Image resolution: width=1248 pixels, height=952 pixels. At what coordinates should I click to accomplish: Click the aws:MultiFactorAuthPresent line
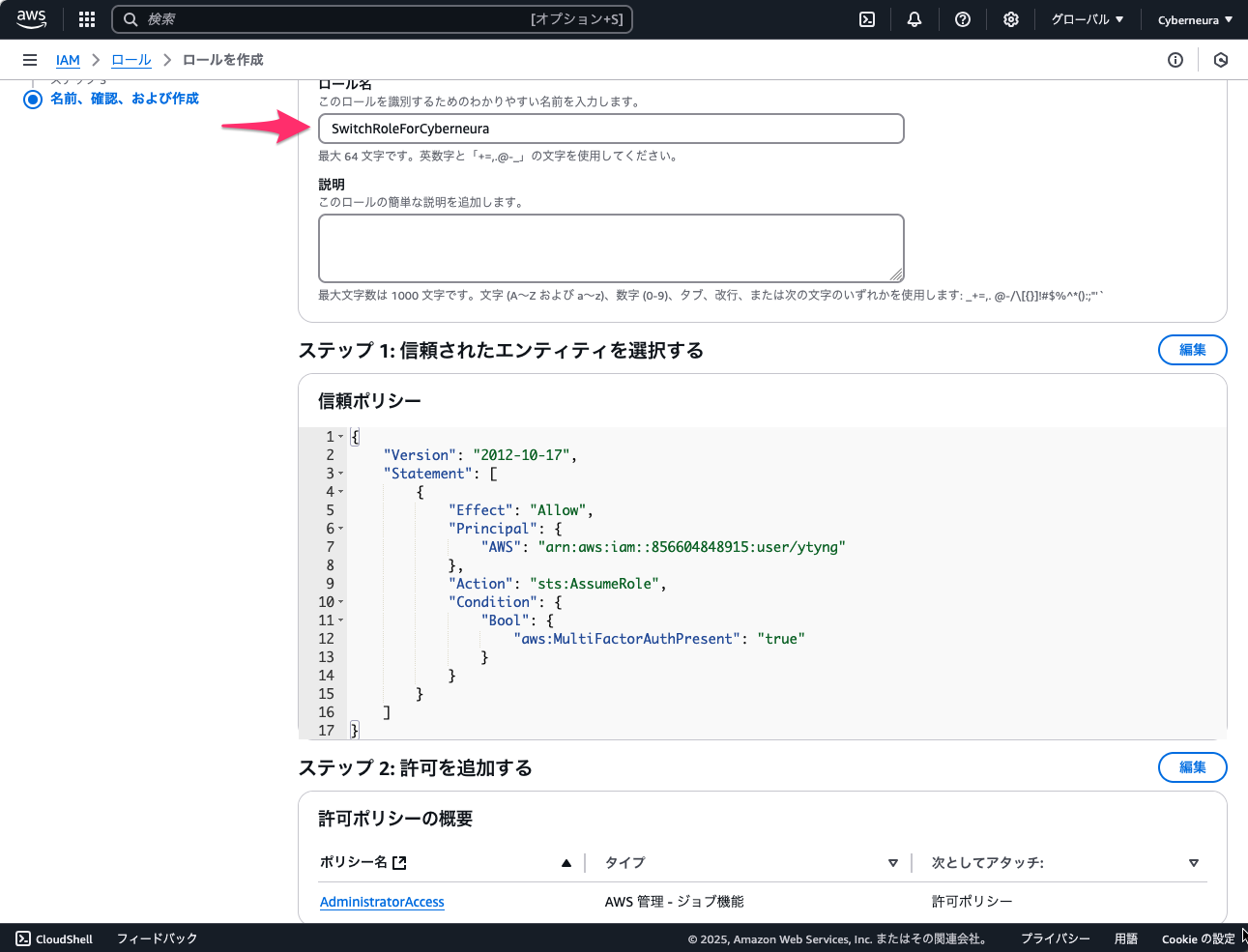pyautogui.click(x=659, y=639)
